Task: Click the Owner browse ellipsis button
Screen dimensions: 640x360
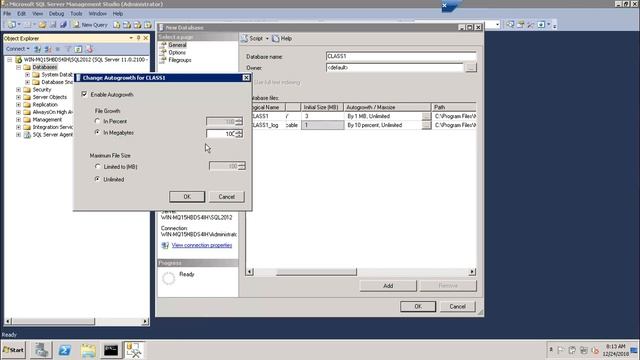Action: pyautogui.click(x=471, y=68)
